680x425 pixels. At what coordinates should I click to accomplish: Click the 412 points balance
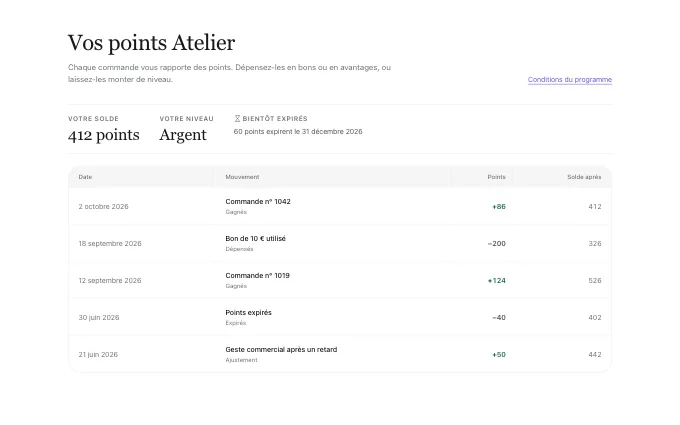tap(104, 135)
